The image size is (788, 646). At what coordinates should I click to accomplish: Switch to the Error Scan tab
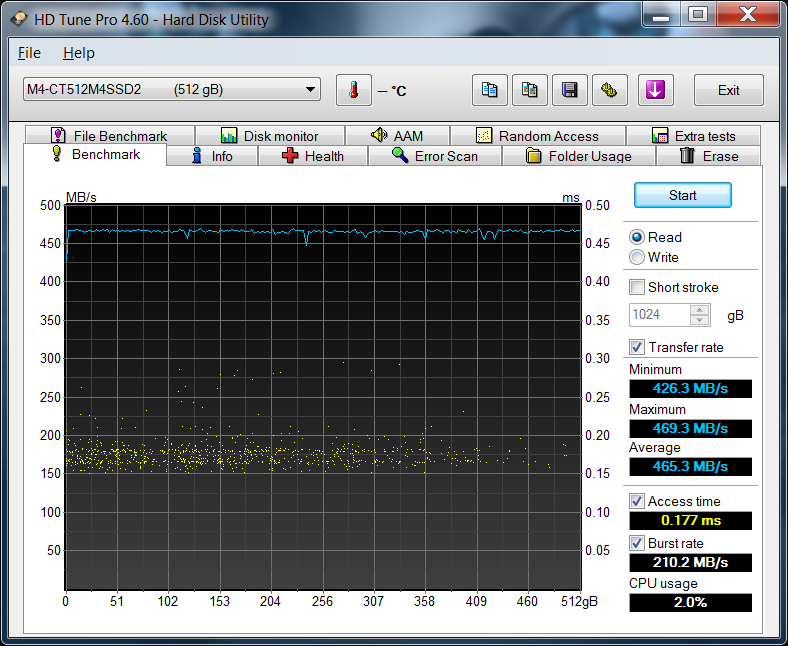click(434, 156)
